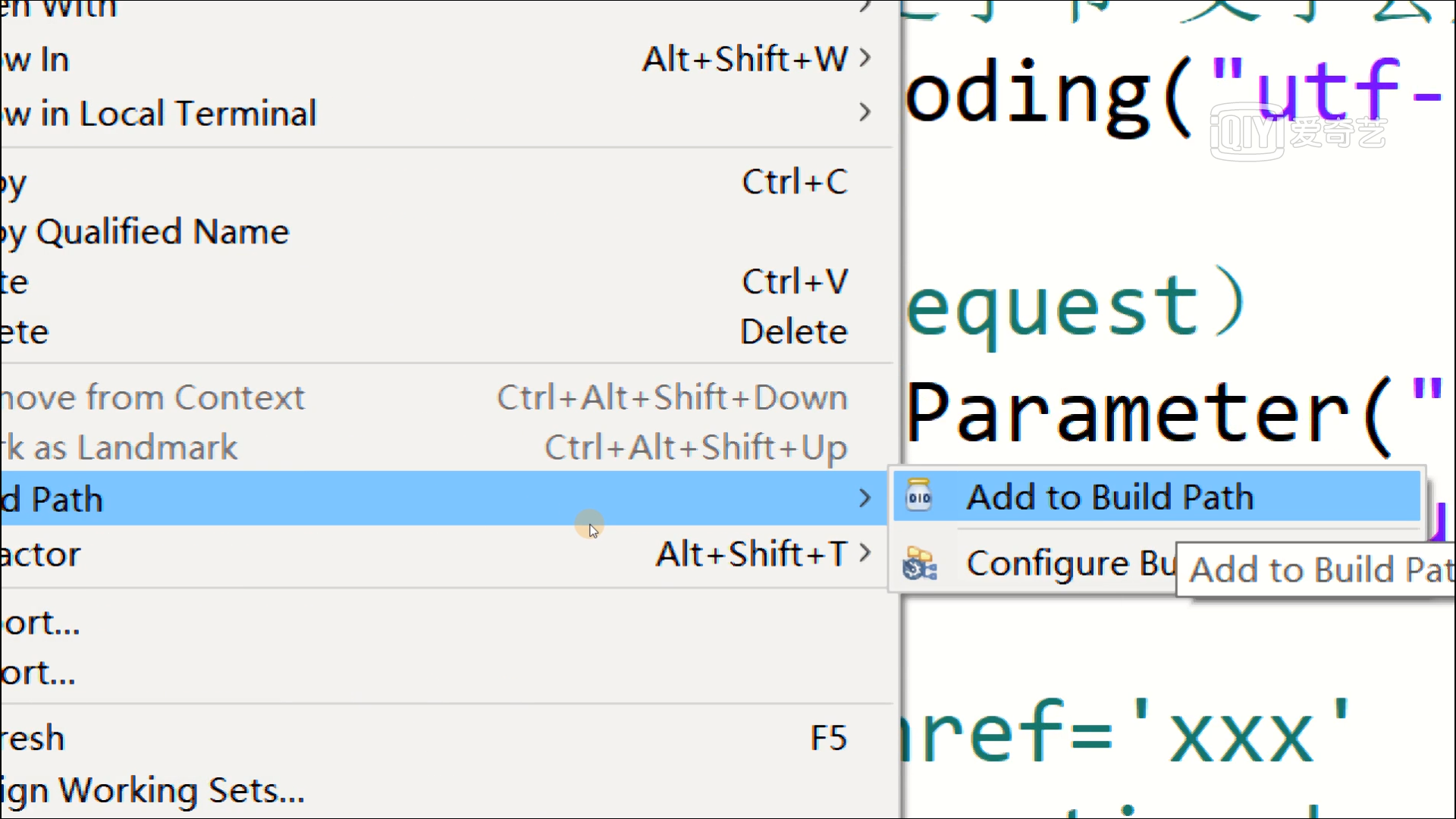Viewport: 1456px width, 819px height.
Task: Expand Show in Local Terminal submenu arrow
Action: [864, 113]
